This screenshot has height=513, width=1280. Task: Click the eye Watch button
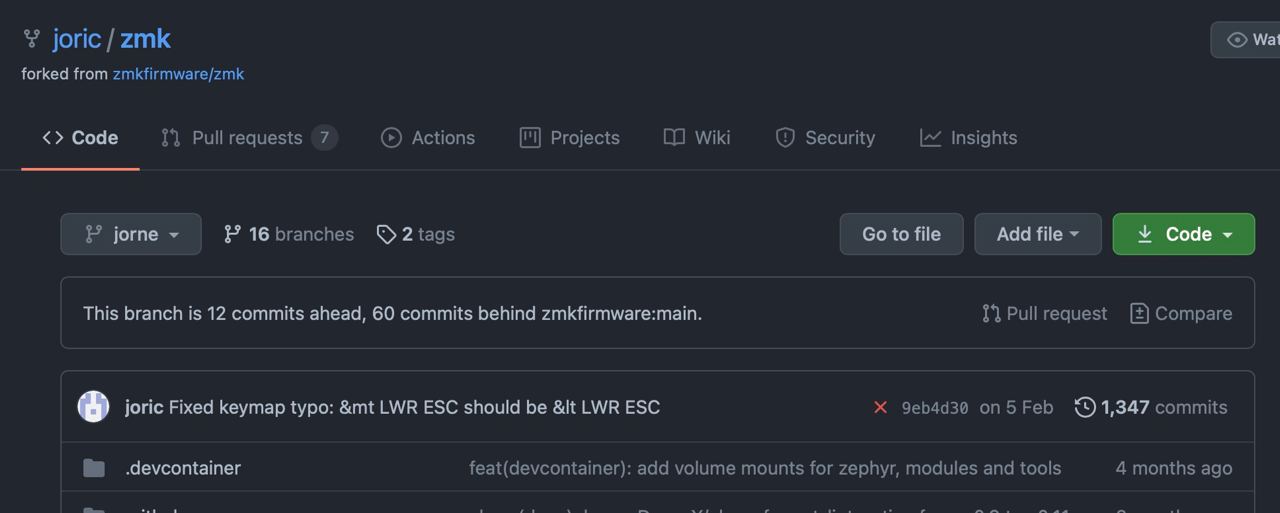pyautogui.click(x=1246, y=40)
